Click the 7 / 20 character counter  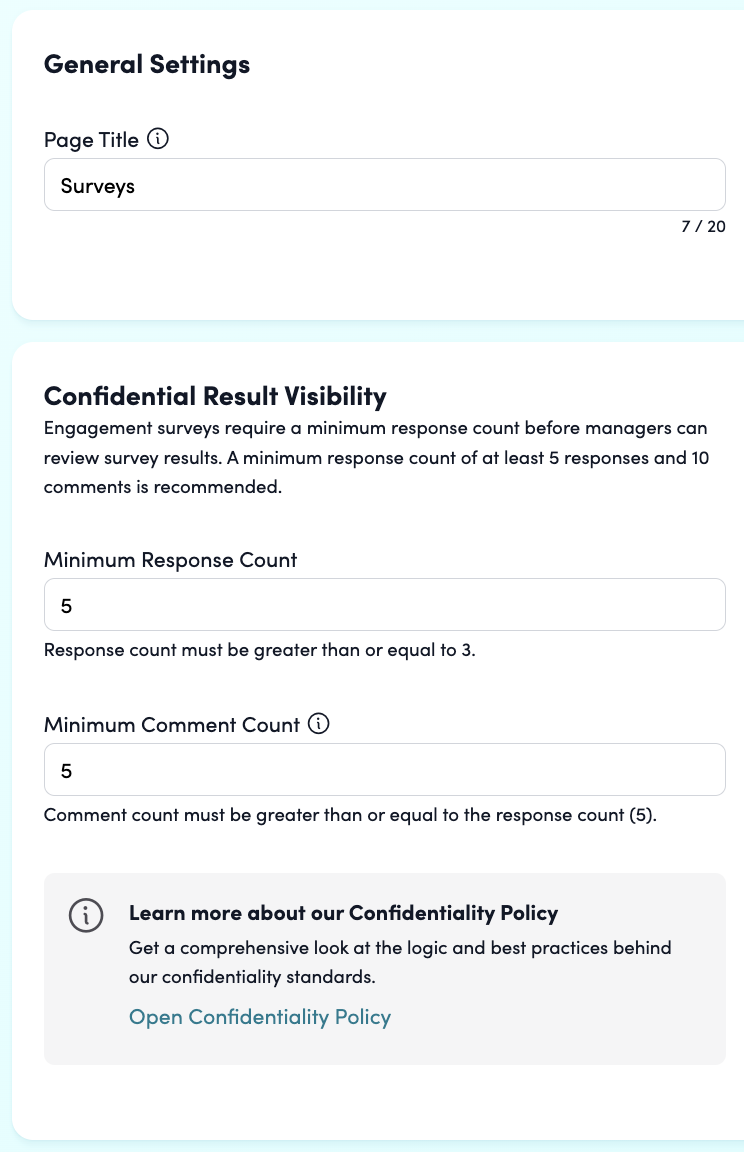coord(704,226)
